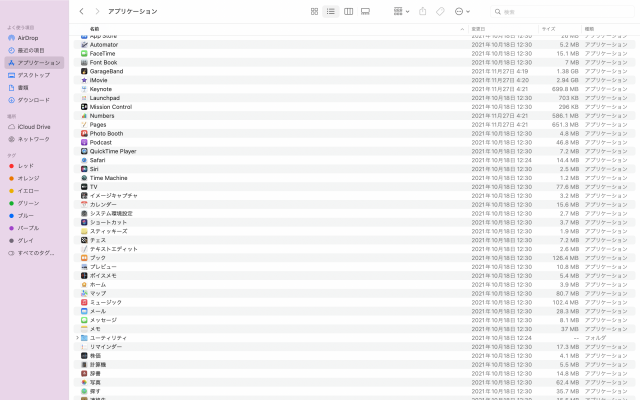Sort by the kind column header

click(x=589, y=29)
